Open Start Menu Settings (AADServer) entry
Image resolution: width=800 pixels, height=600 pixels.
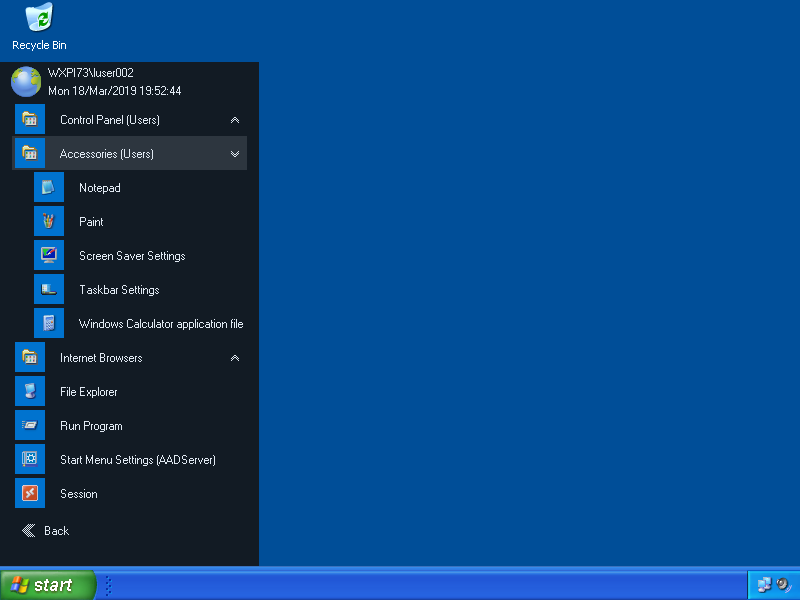(138, 460)
